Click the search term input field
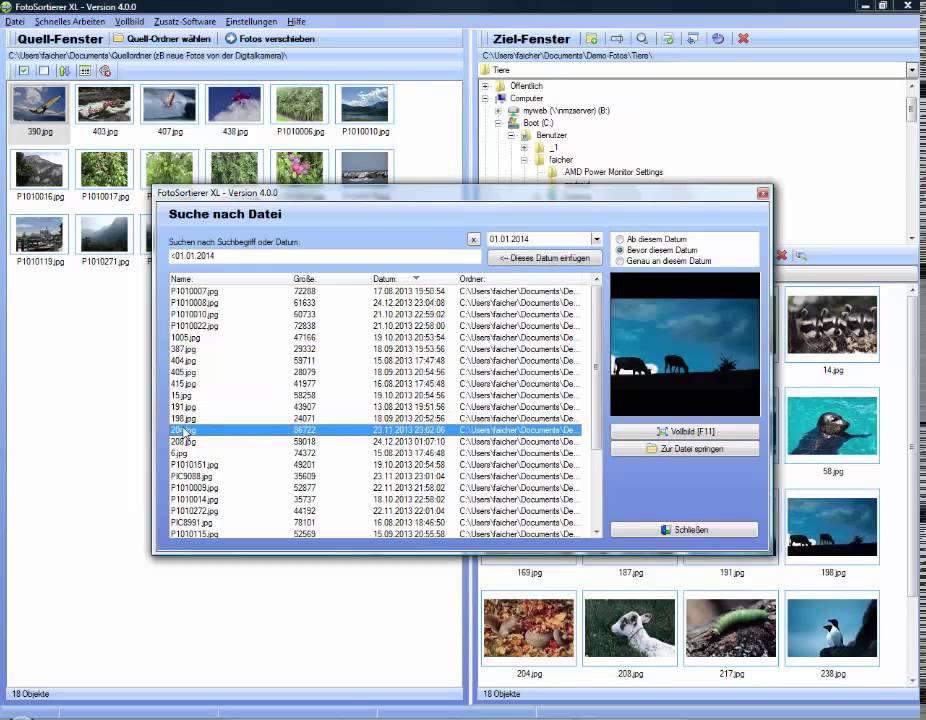Screen dimensions: 926x720 click(x=324, y=256)
